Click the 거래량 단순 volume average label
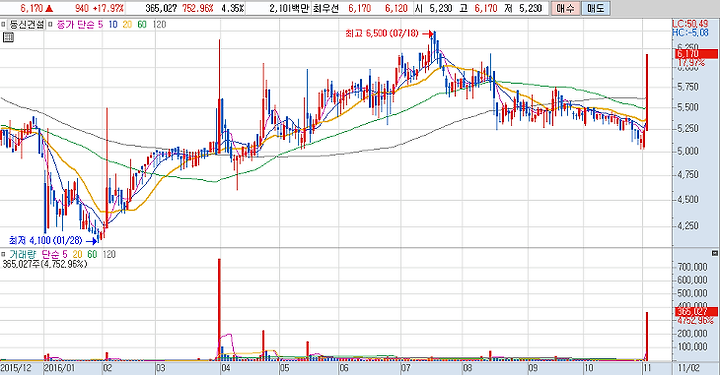The image size is (720, 375). 34,254
